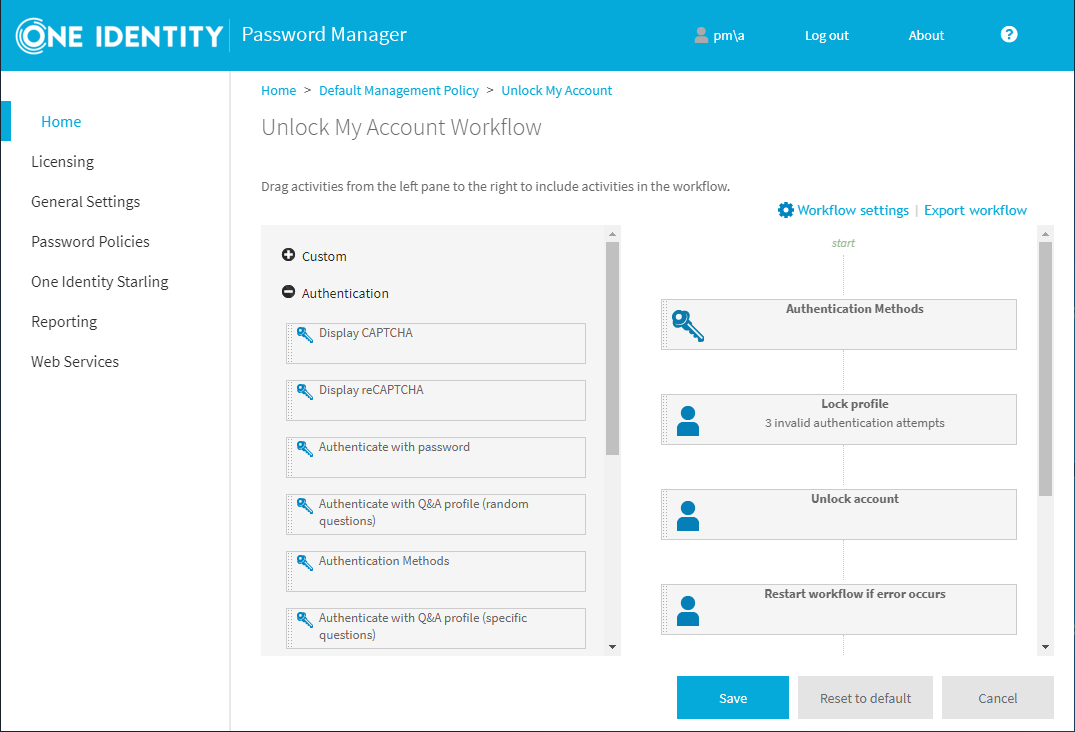Click person icon on Restart workflow if error occurs

click(688, 611)
